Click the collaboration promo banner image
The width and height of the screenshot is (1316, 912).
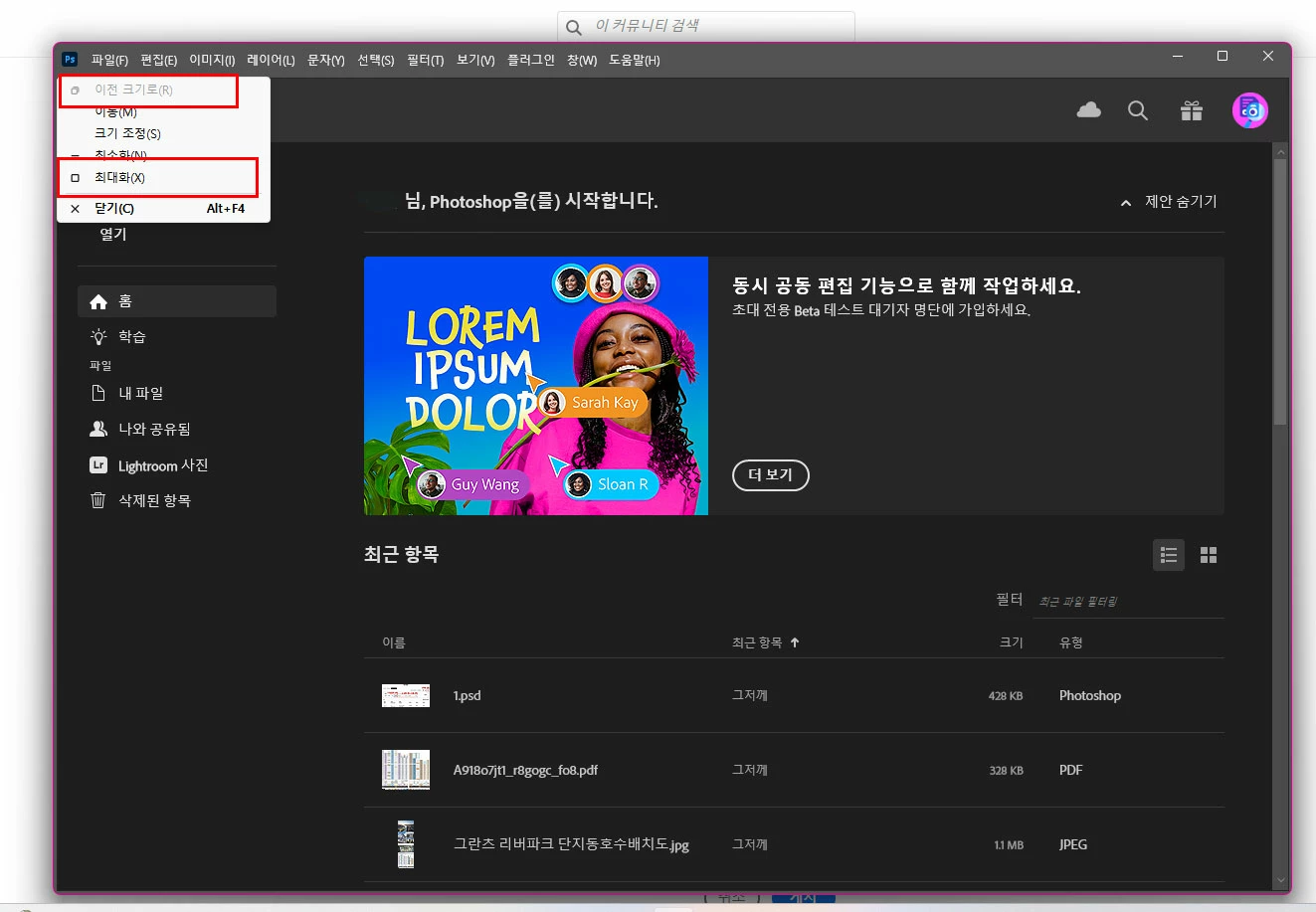[x=536, y=386]
